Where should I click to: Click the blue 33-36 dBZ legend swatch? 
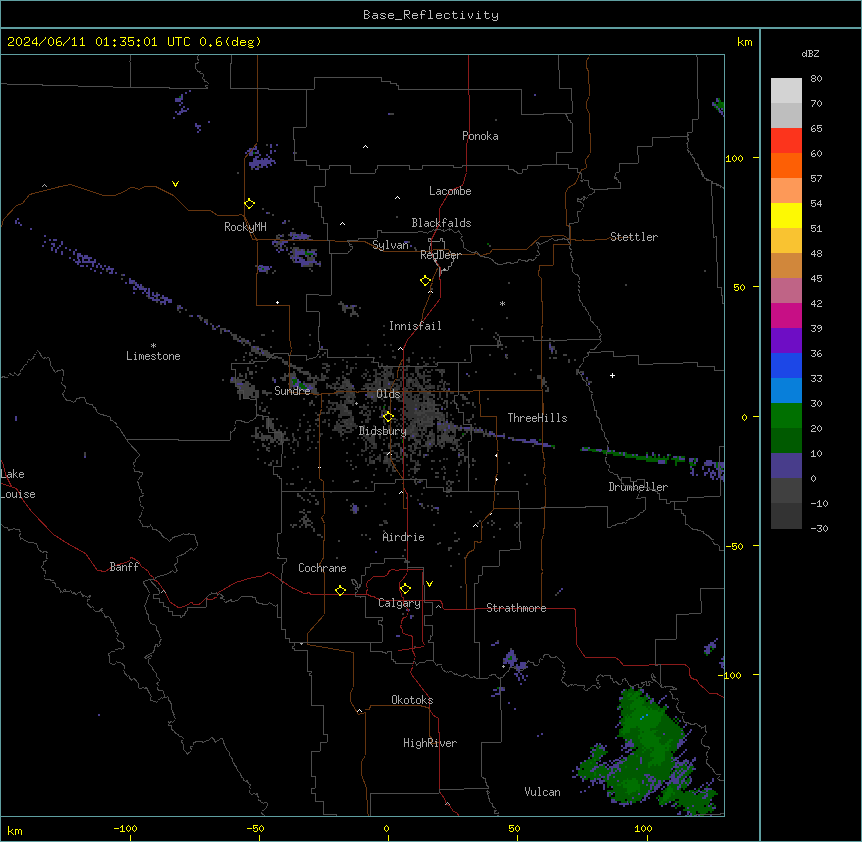786,365
